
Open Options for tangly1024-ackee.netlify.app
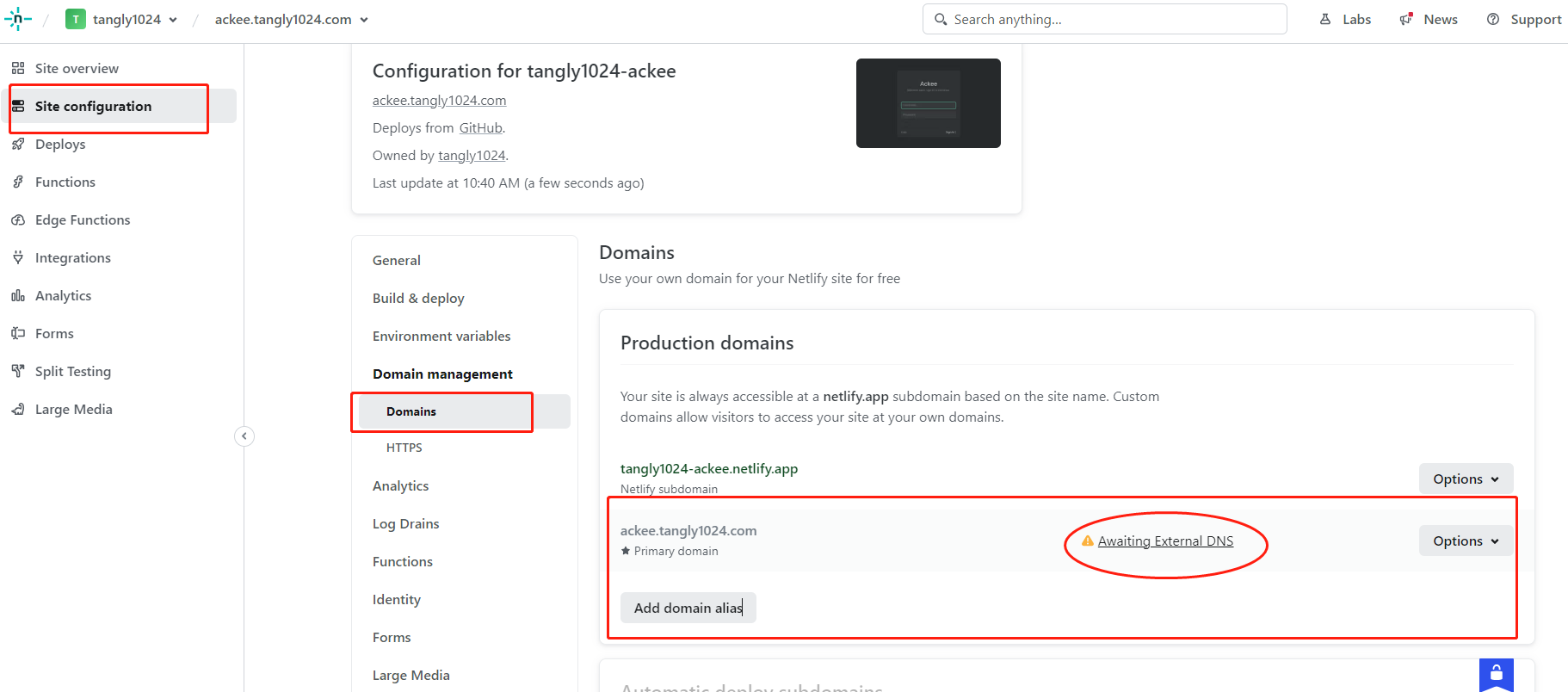(x=1466, y=479)
